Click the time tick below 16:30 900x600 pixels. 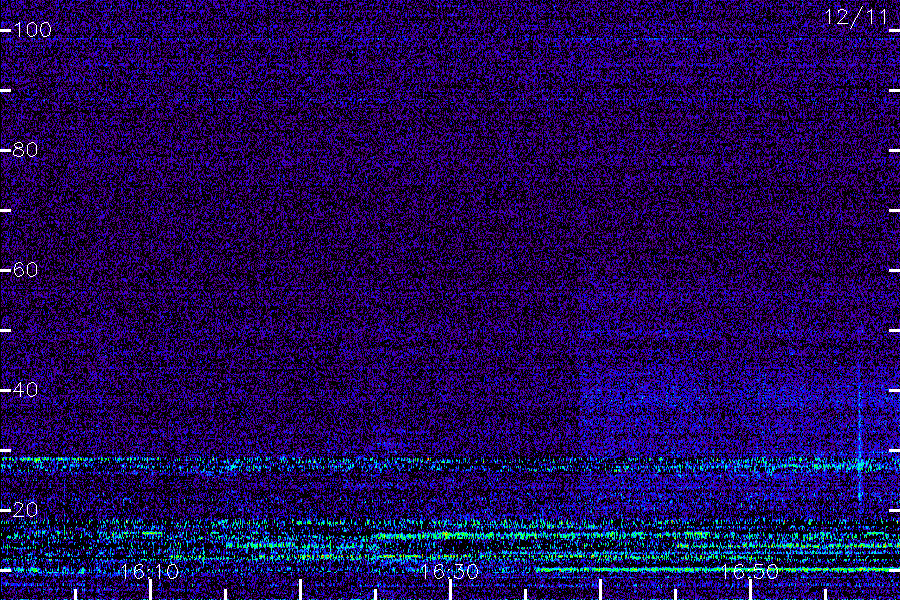(x=450, y=590)
